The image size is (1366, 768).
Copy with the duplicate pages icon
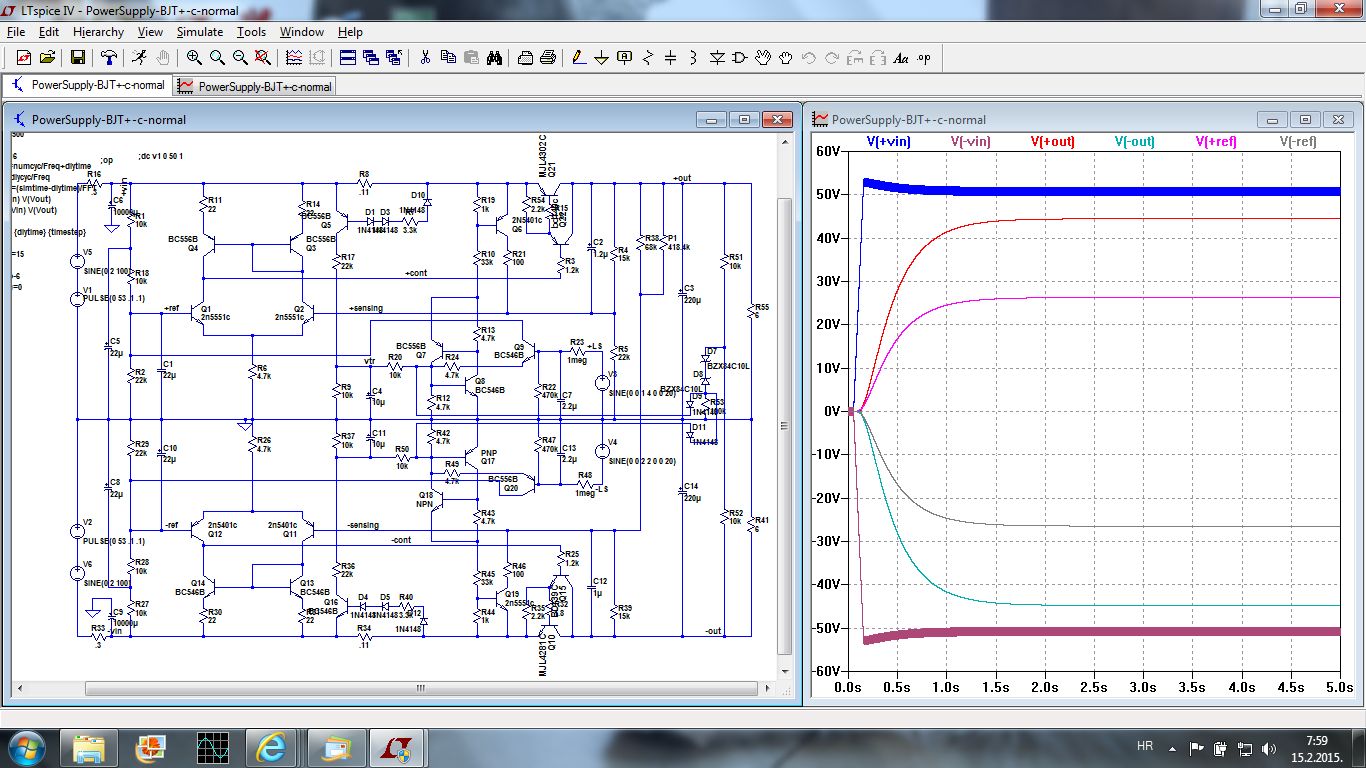click(x=448, y=58)
